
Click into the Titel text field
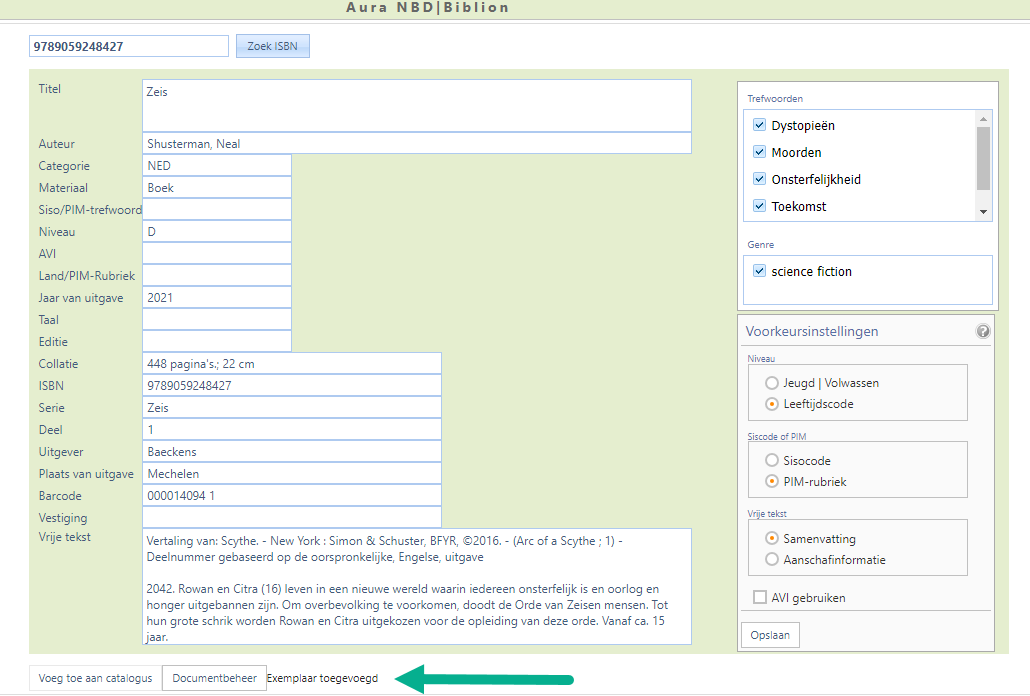click(416, 105)
